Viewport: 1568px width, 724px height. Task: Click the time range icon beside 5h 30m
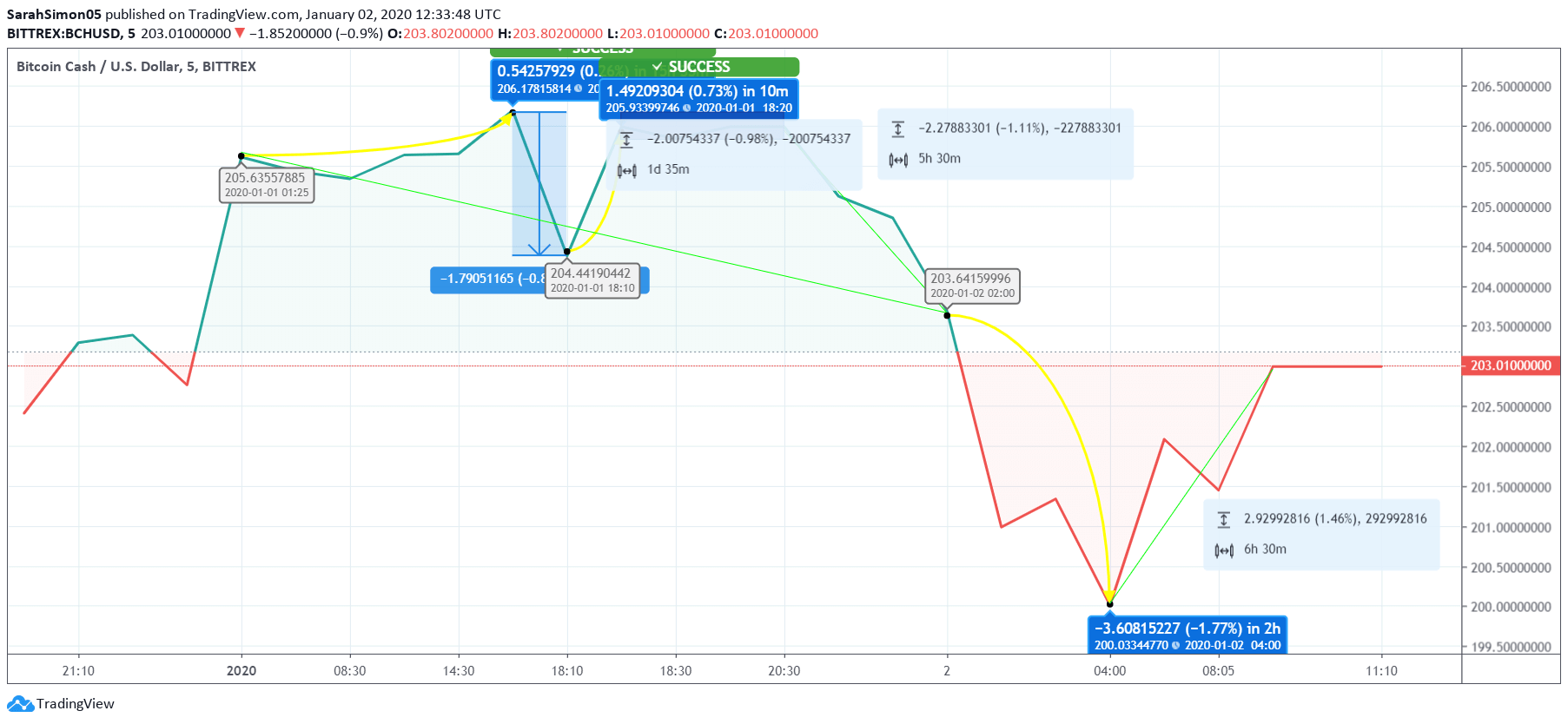[898, 159]
